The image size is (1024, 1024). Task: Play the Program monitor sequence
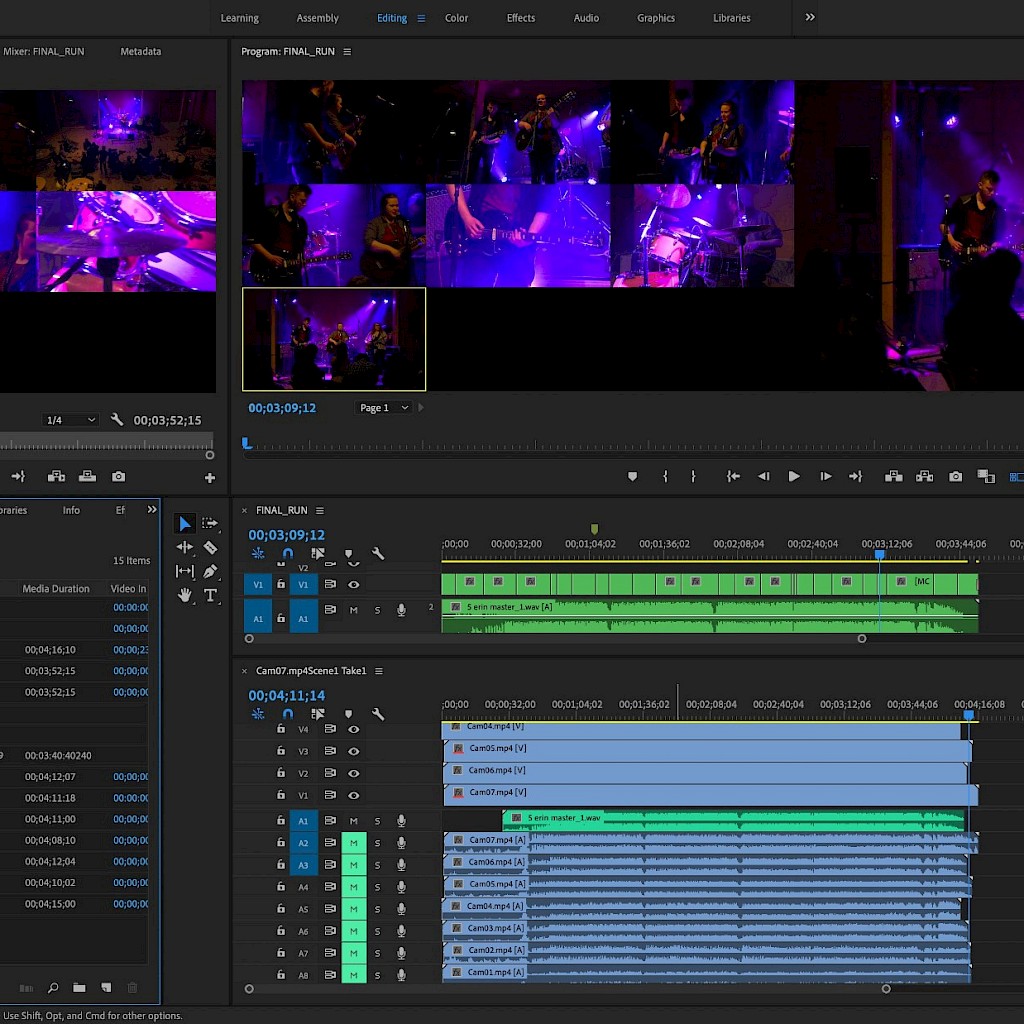click(794, 477)
